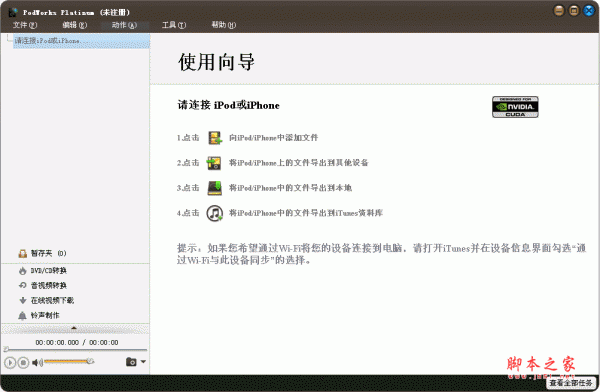
Task: Click the 将iPod/iPhone中的文件导出到iTunes资料库 text
Action: click(306, 213)
